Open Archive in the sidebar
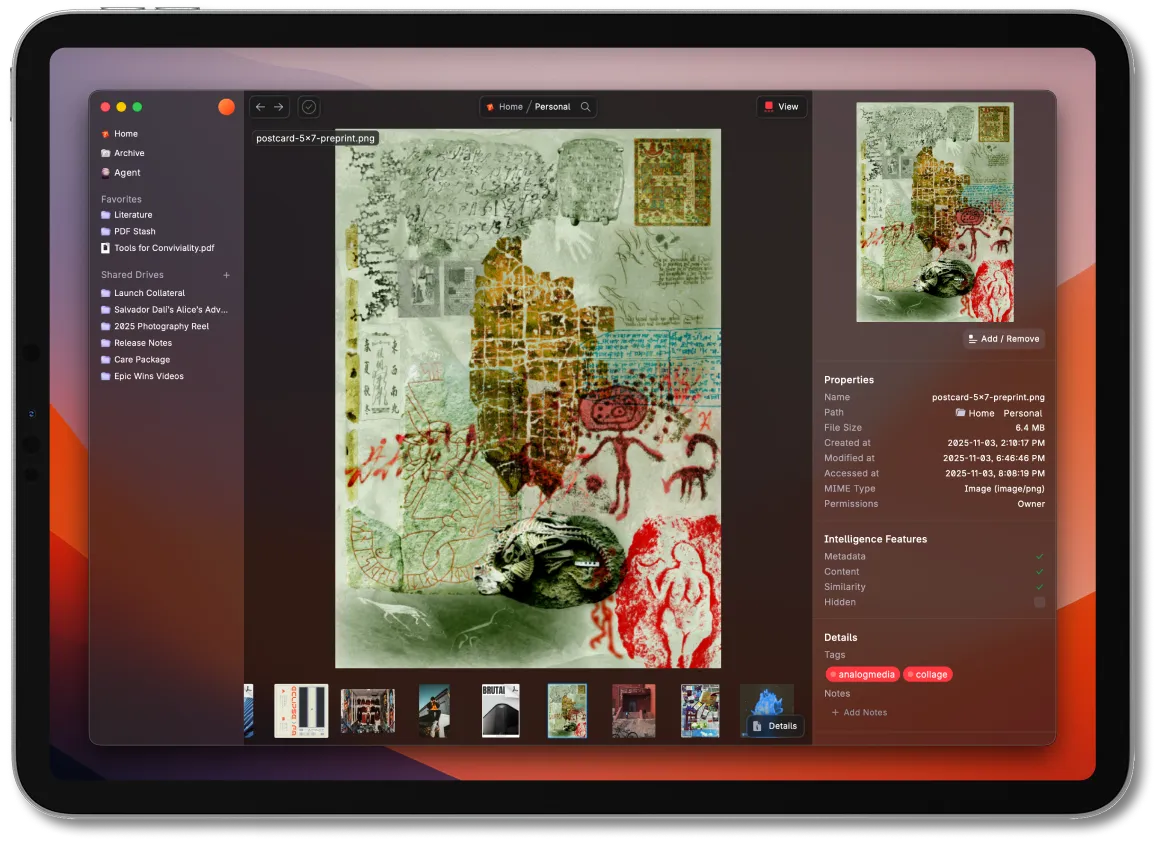The width and height of the screenshot is (1163, 844). click(x=129, y=153)
